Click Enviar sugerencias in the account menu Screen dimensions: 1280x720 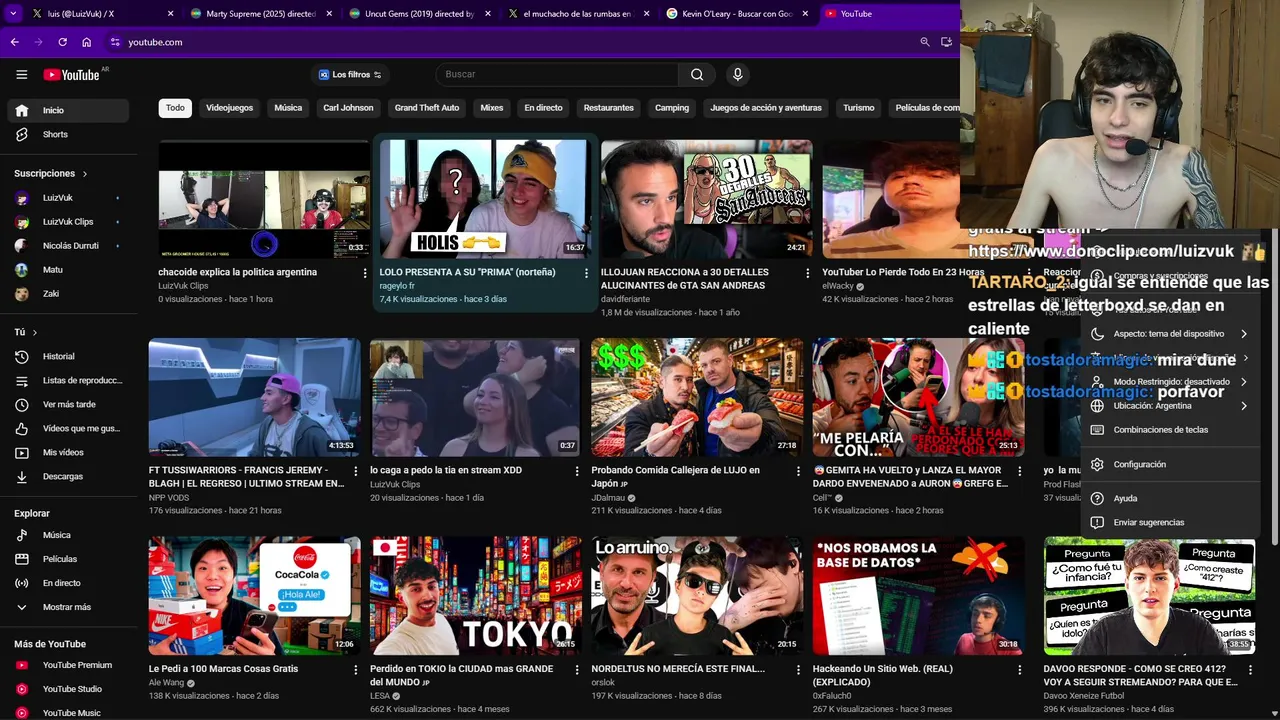(1169, 522)
